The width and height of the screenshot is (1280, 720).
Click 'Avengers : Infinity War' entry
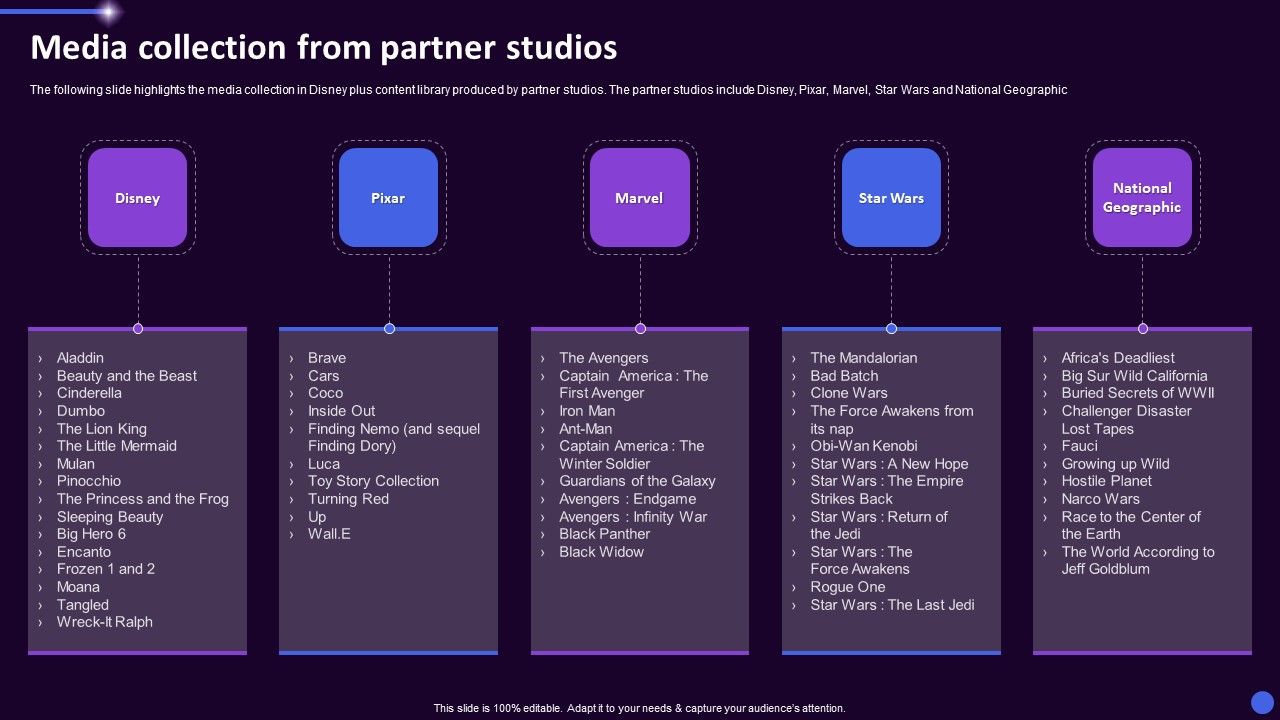click(x=633, y=517)
